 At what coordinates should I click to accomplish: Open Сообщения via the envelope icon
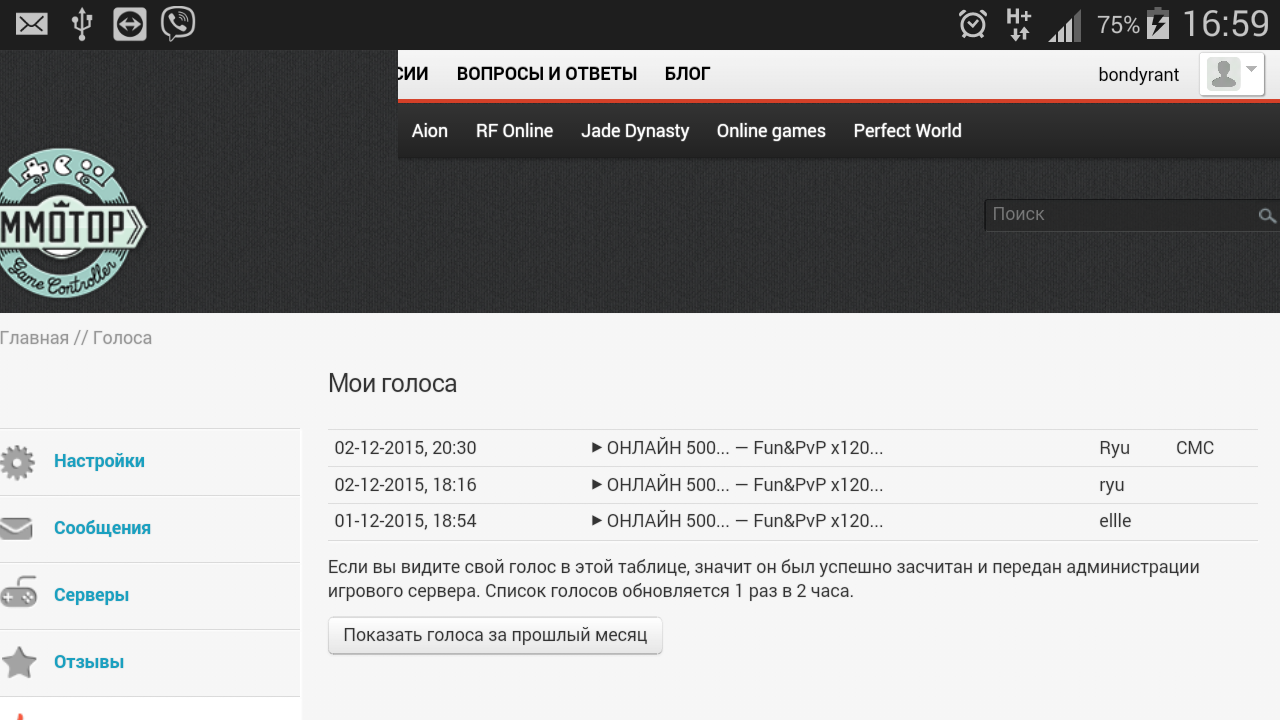18,528
